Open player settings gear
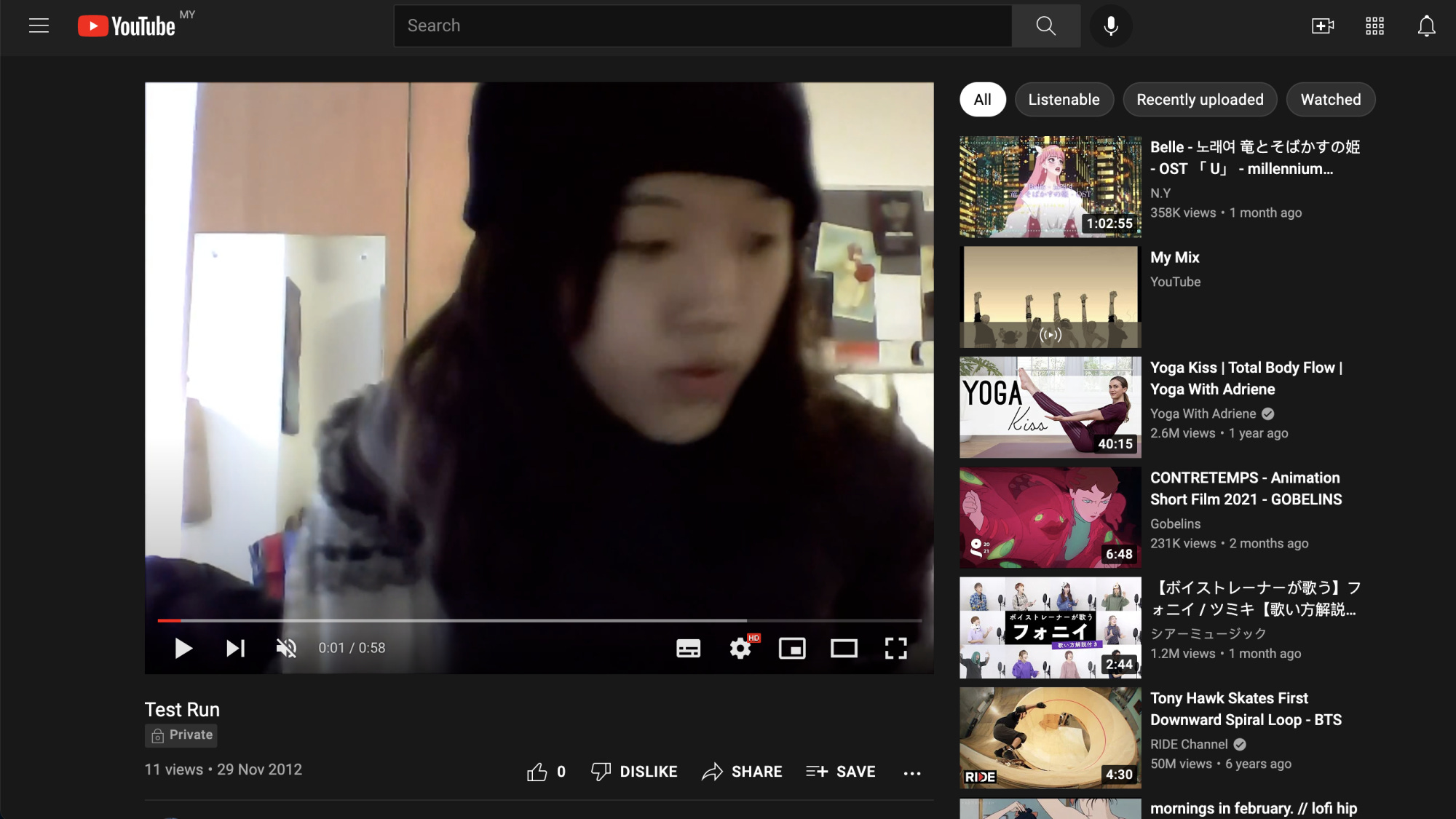 coord(741,648)
